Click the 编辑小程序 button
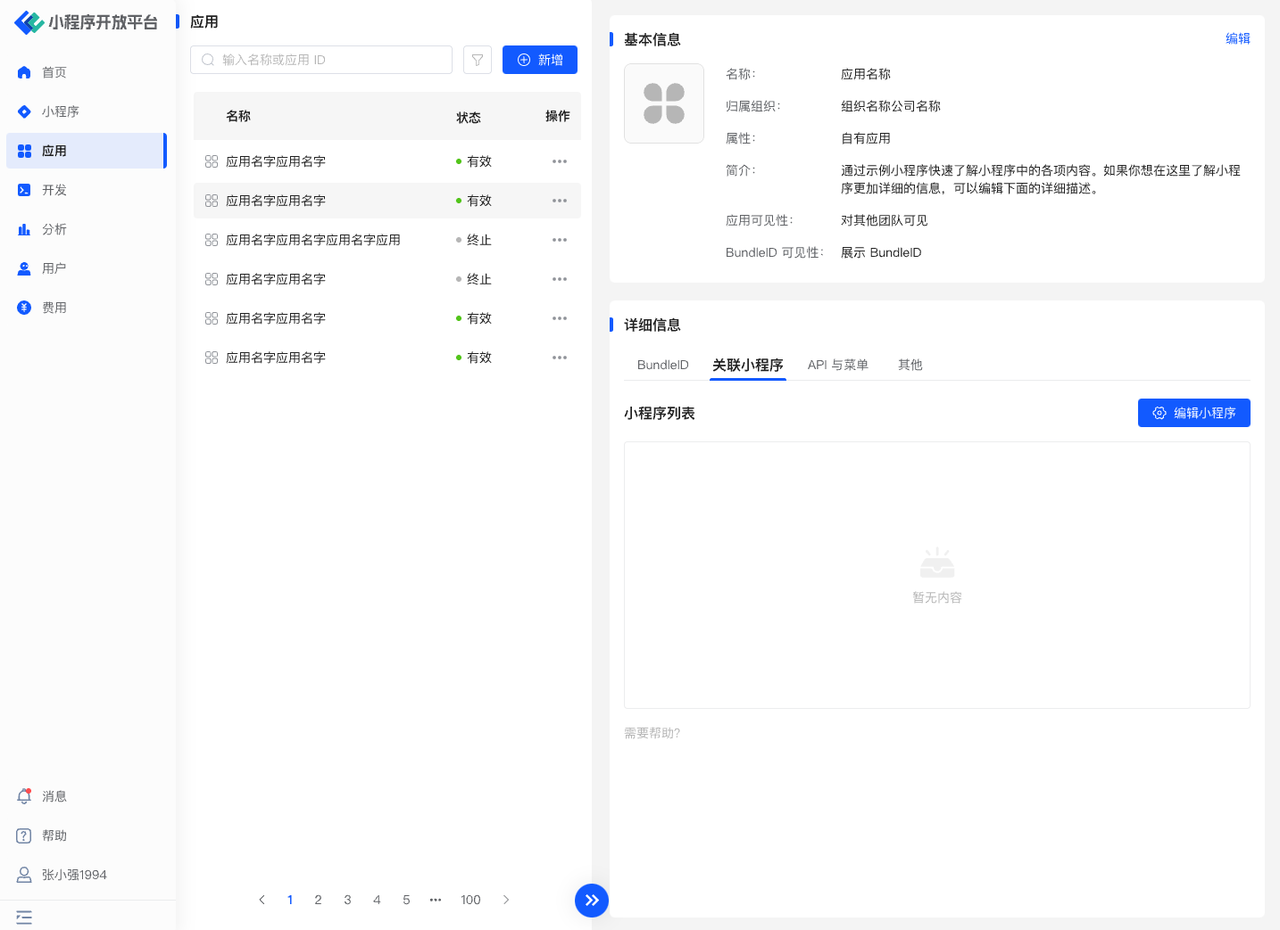The image size is (1280, 930). coord(1193,413)
